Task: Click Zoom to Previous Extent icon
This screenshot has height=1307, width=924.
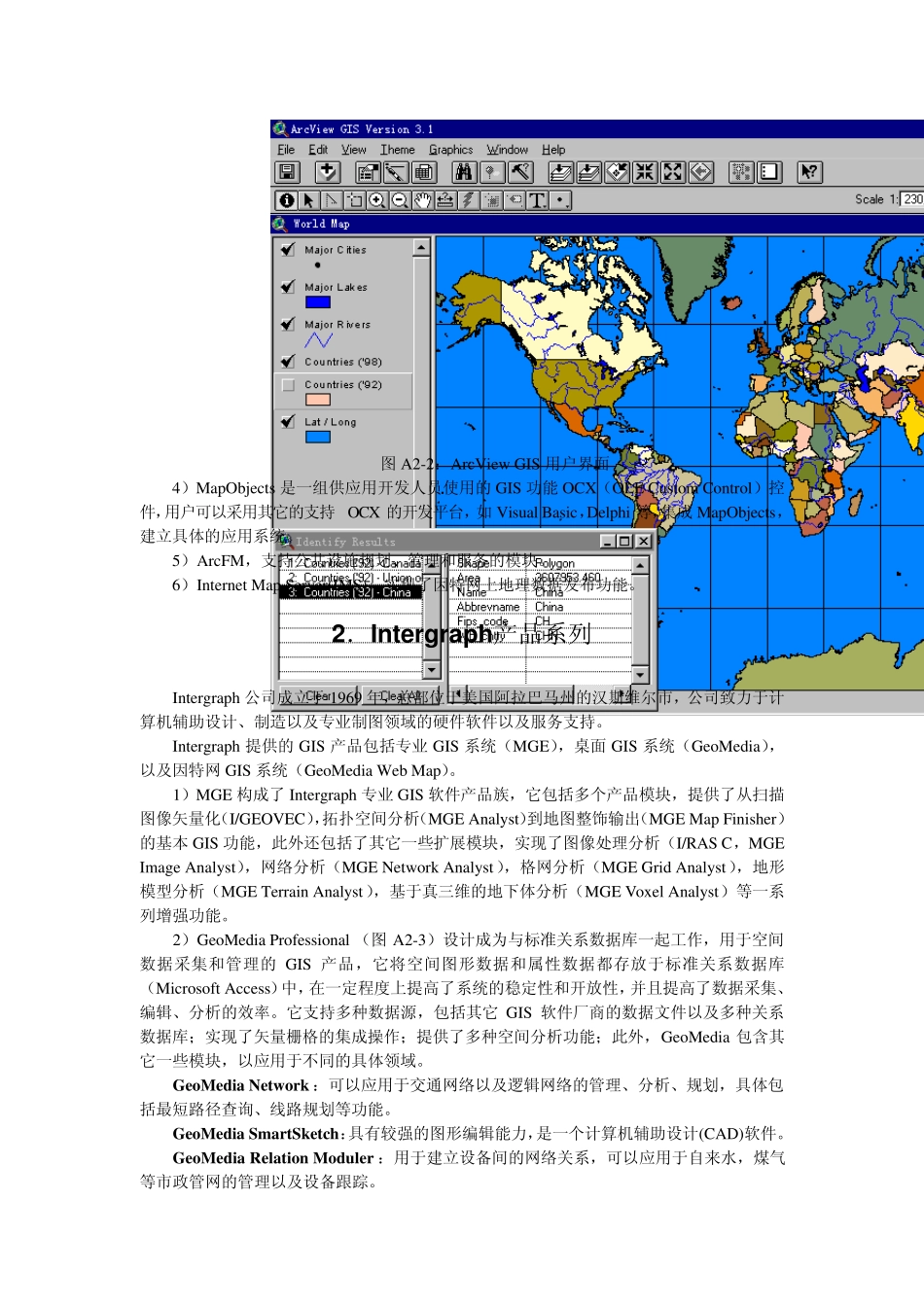Action: pos(701,172)
